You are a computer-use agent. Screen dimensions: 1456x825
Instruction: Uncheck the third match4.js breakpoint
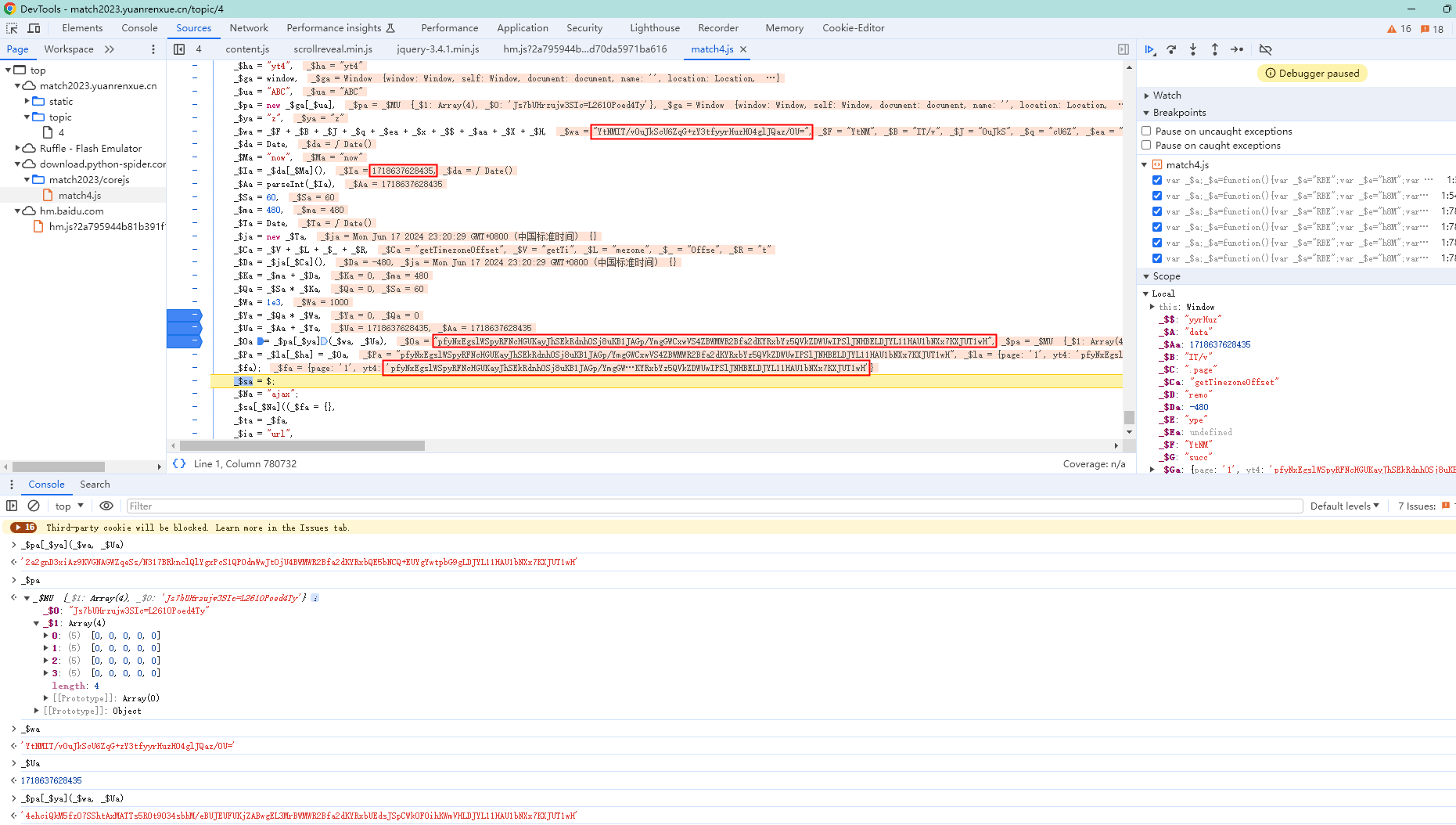pos(1157,211)
